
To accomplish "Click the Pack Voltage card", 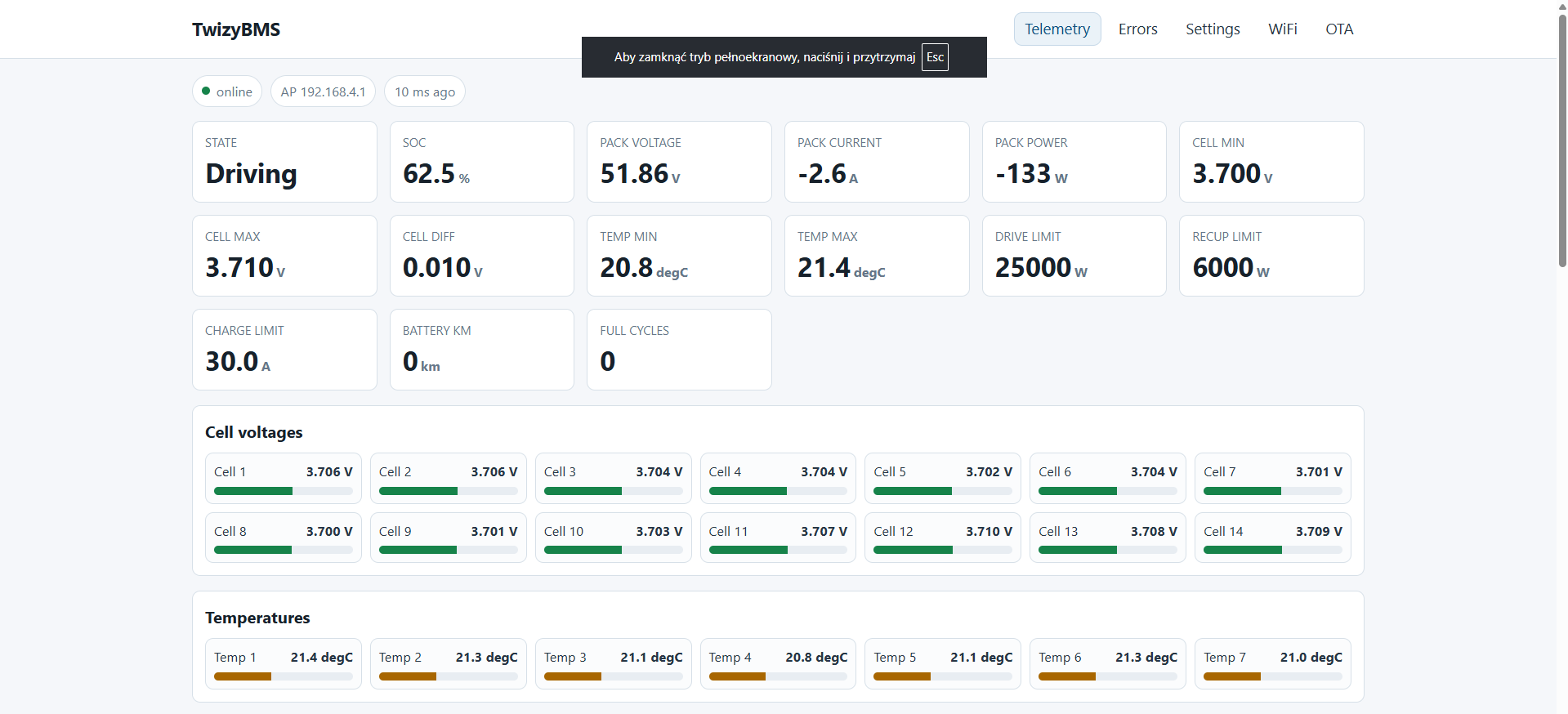I will tap(679, 162).
